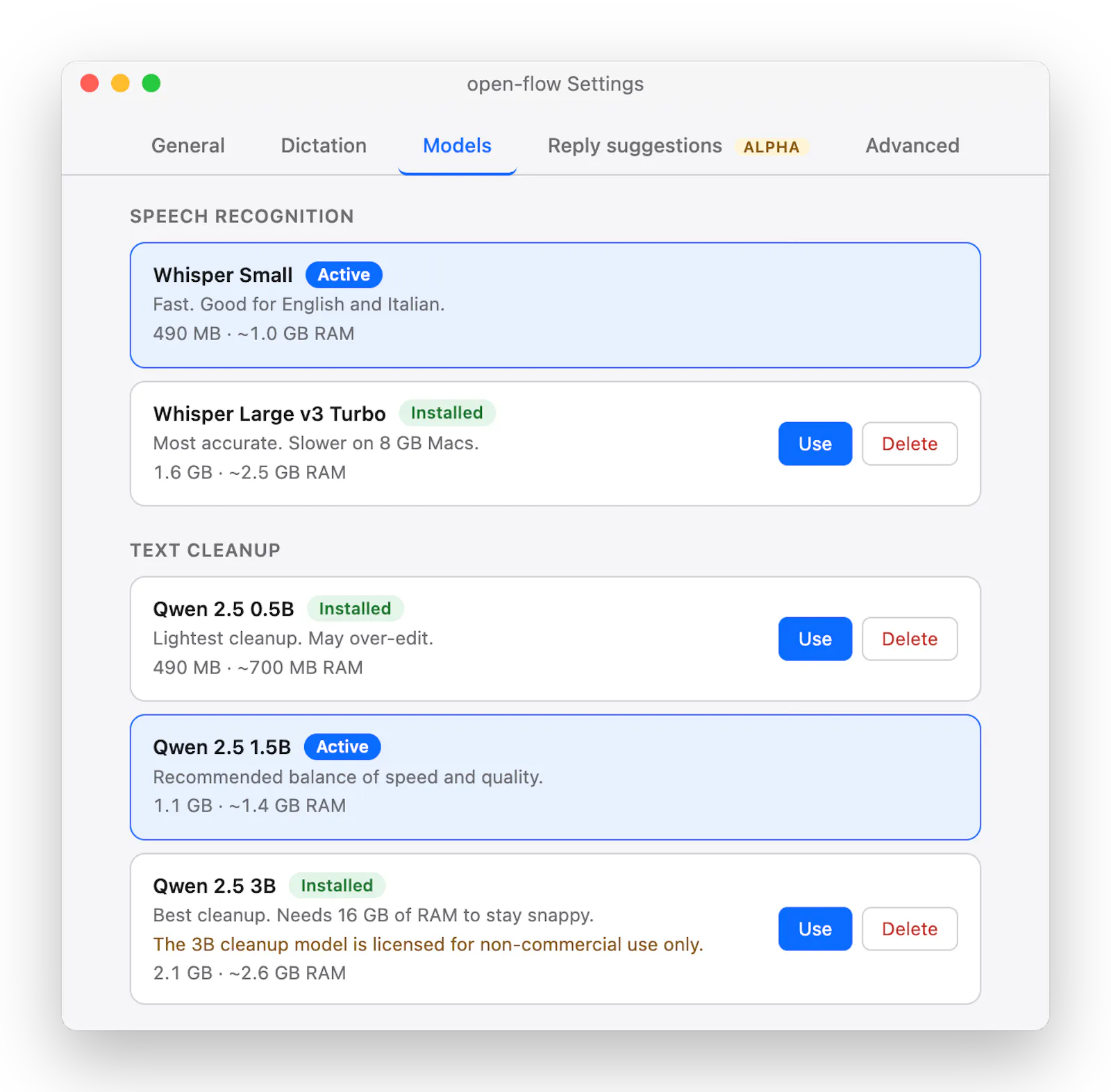
Task: Click the Active badge on Qwen 2.5 1.5B
Action: 342,747
